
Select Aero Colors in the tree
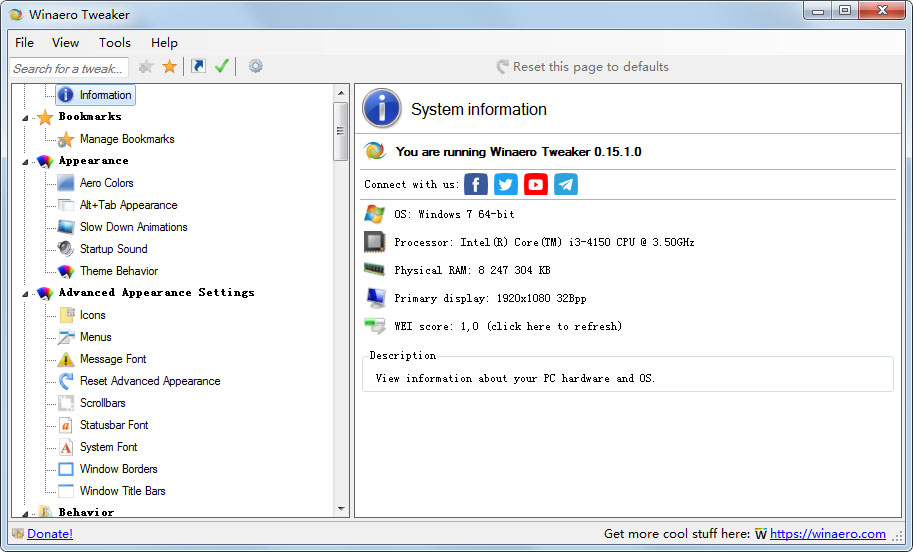pyautogui.click(x=106, y=183)
